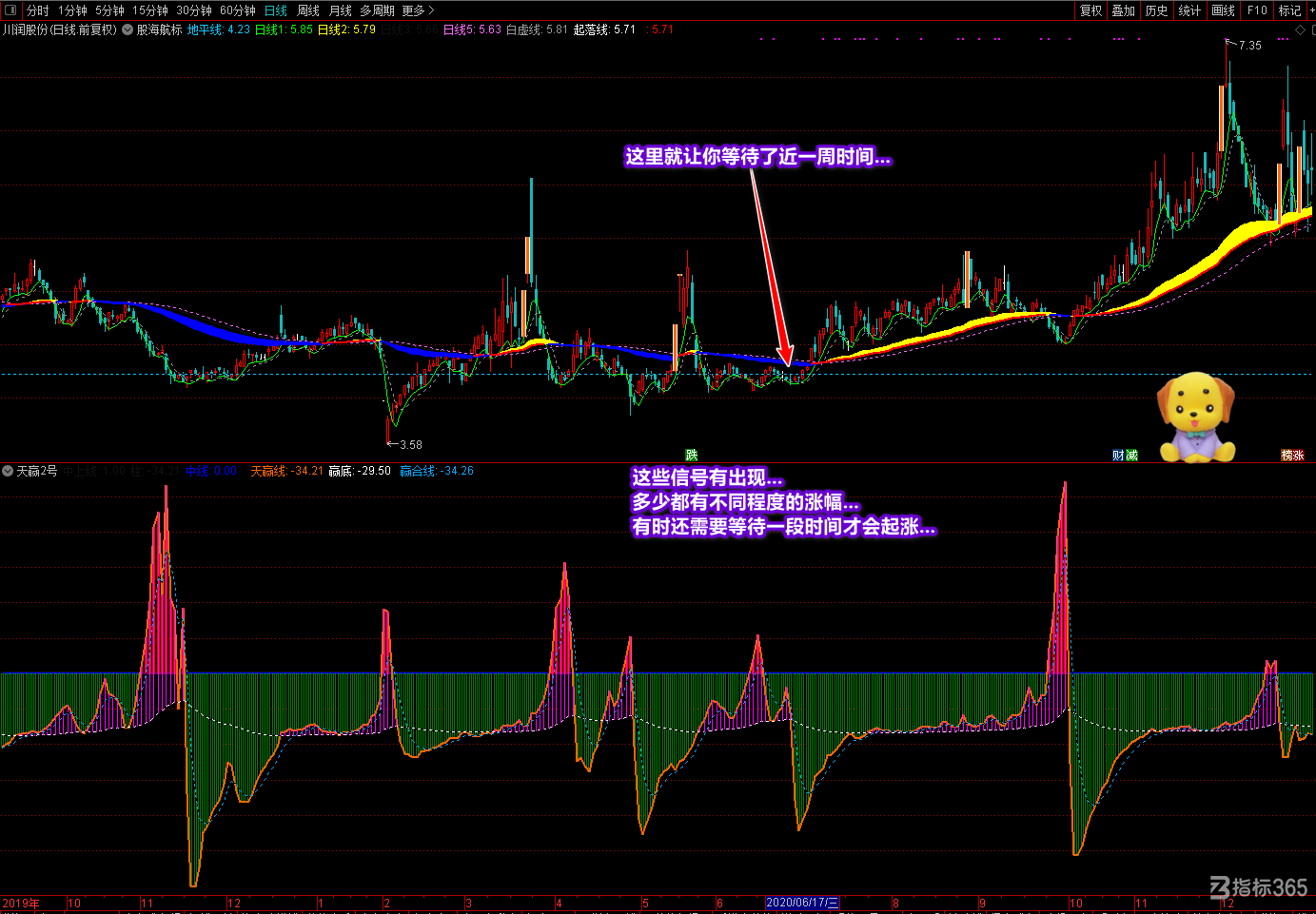
Task: Select the 15分钟 period tab
Action: pos(150,10)
